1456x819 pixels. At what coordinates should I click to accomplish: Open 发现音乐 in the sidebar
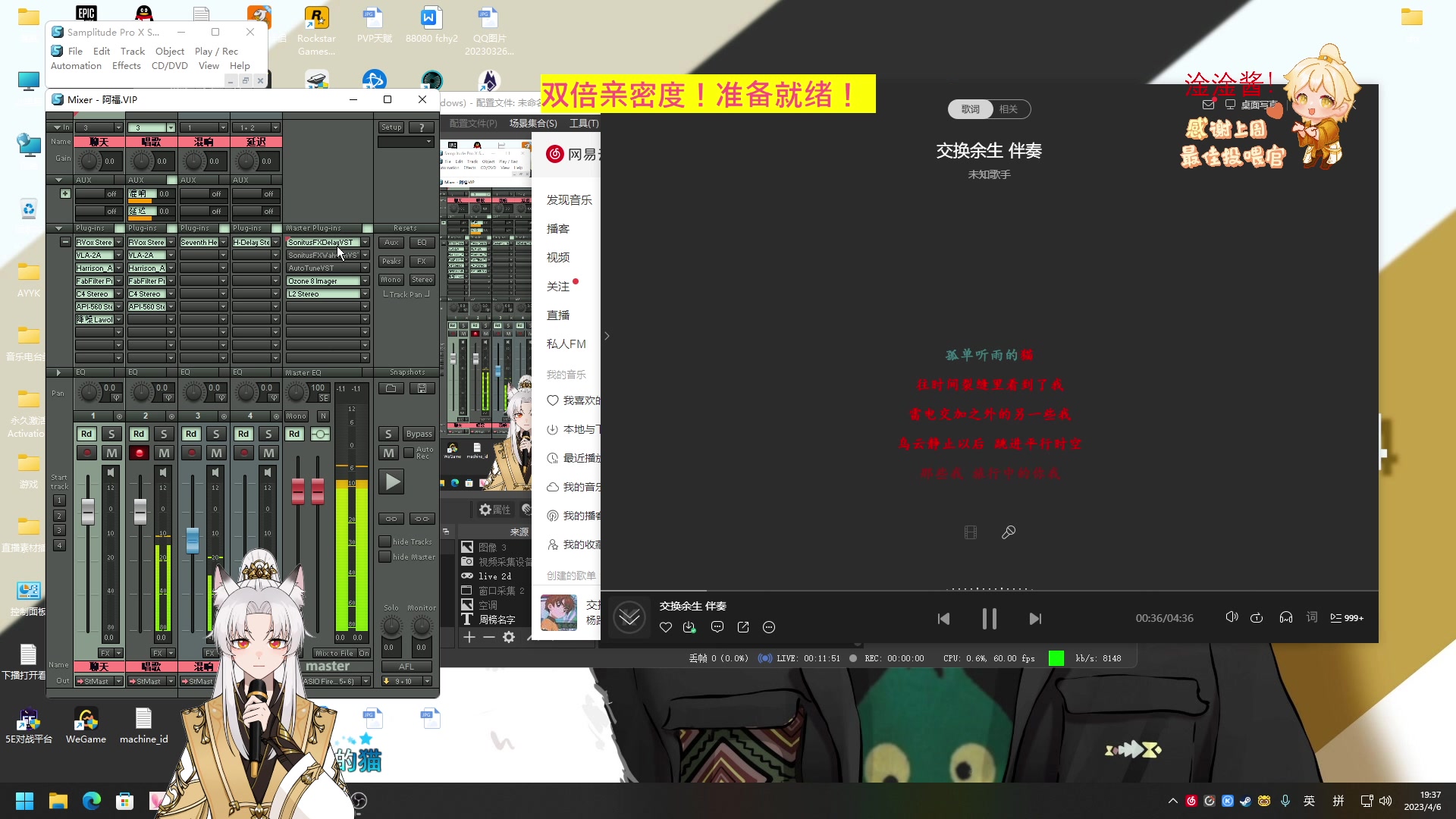click(x=570, y=200)
